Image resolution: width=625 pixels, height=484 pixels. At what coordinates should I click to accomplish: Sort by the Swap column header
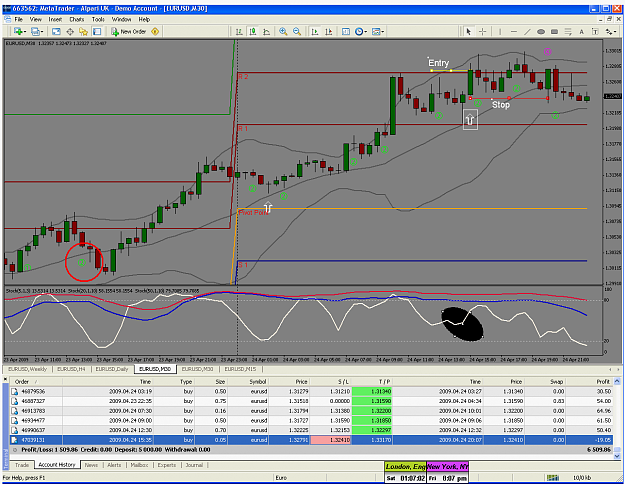click(x=546, y=382)
